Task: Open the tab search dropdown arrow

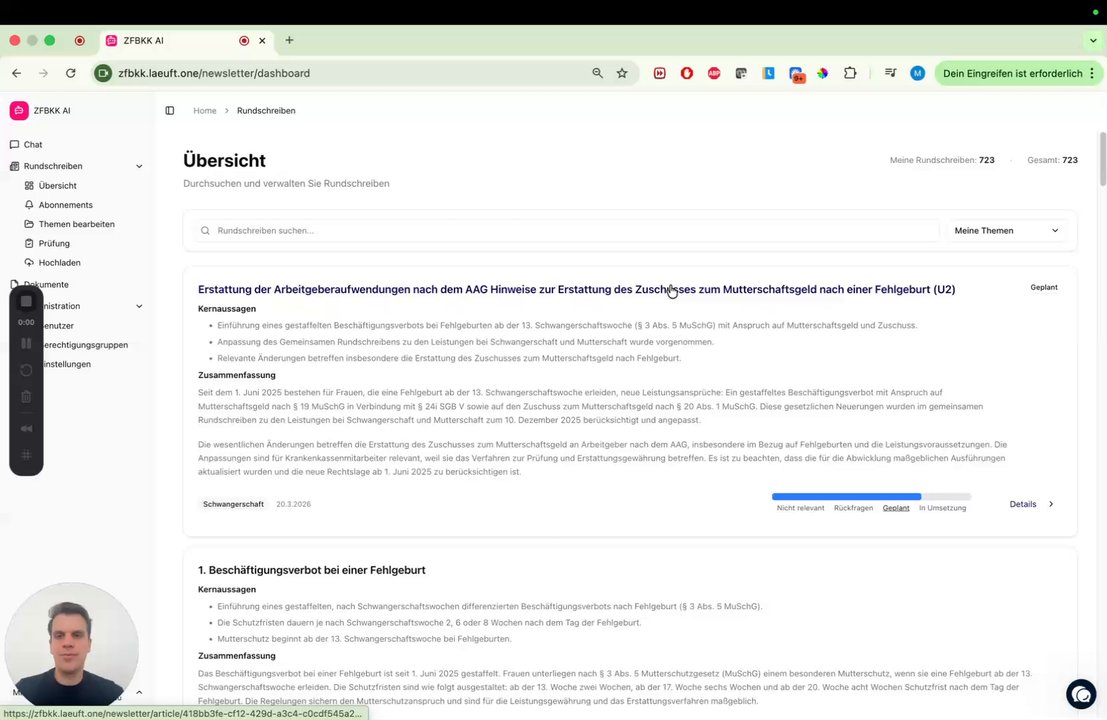Action: (1093, 41)
